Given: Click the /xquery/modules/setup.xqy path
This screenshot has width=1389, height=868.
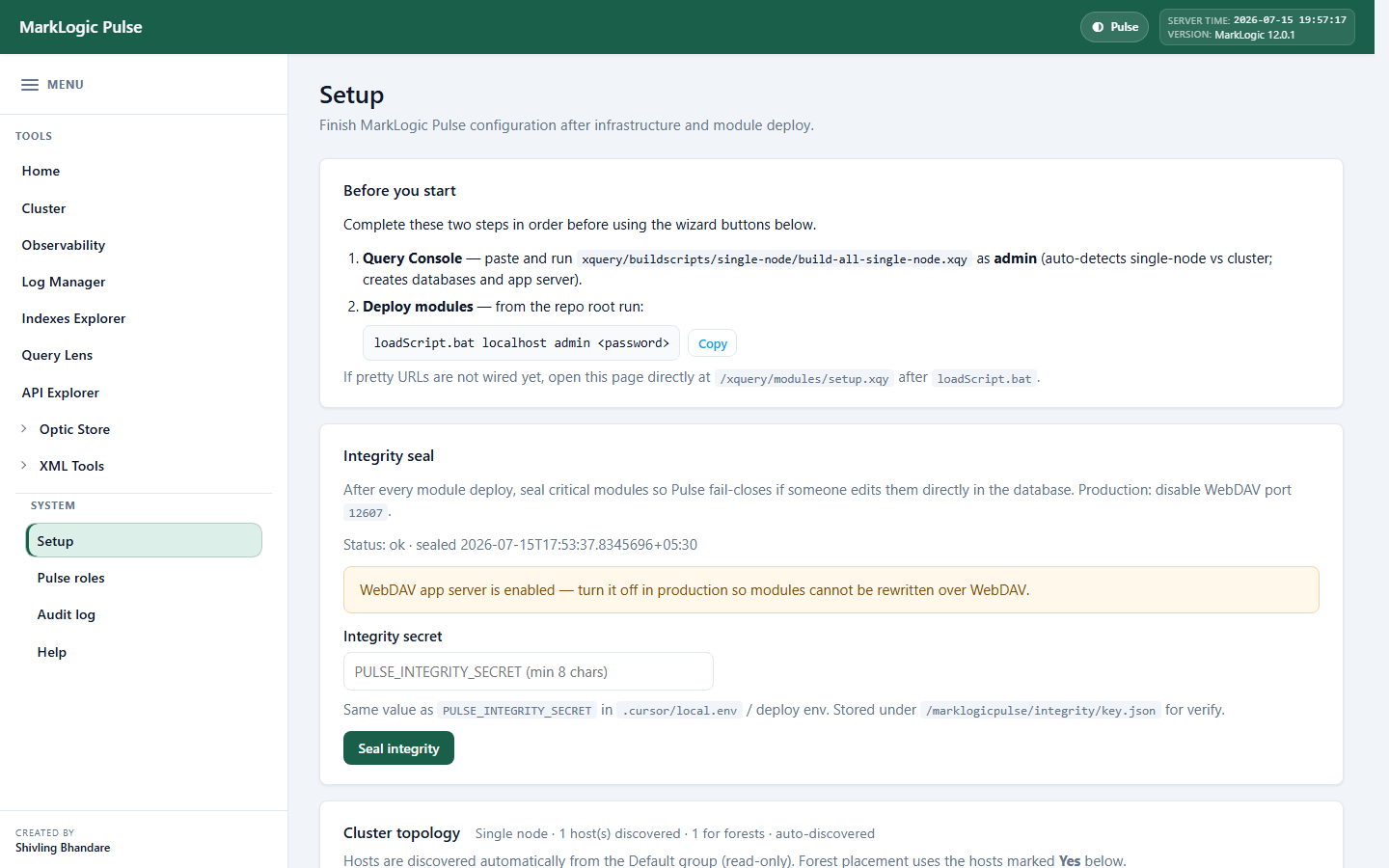Looking at the screenshot, I should pos(803,378).
